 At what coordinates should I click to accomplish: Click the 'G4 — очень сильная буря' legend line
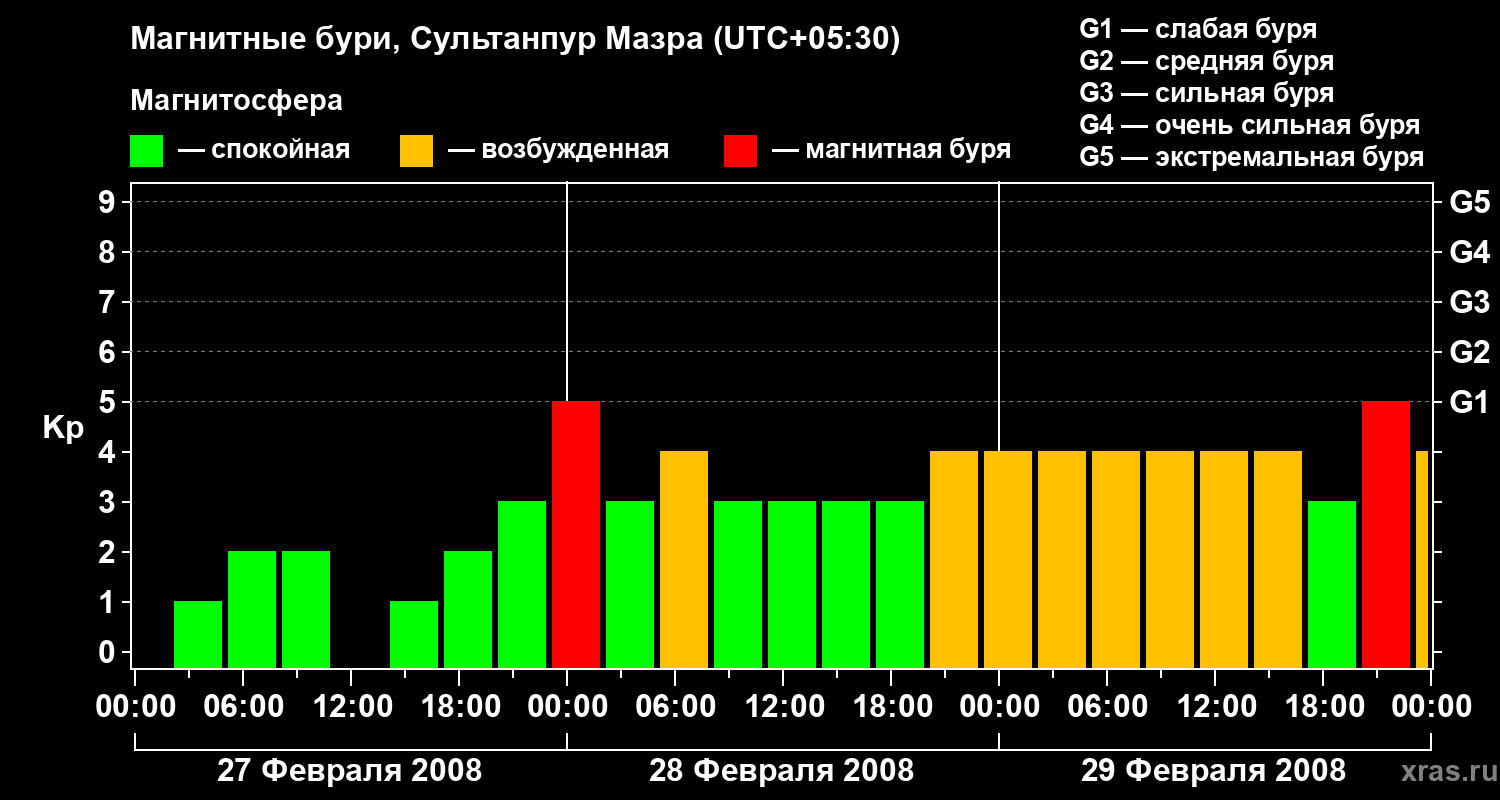pos(1249,125)
